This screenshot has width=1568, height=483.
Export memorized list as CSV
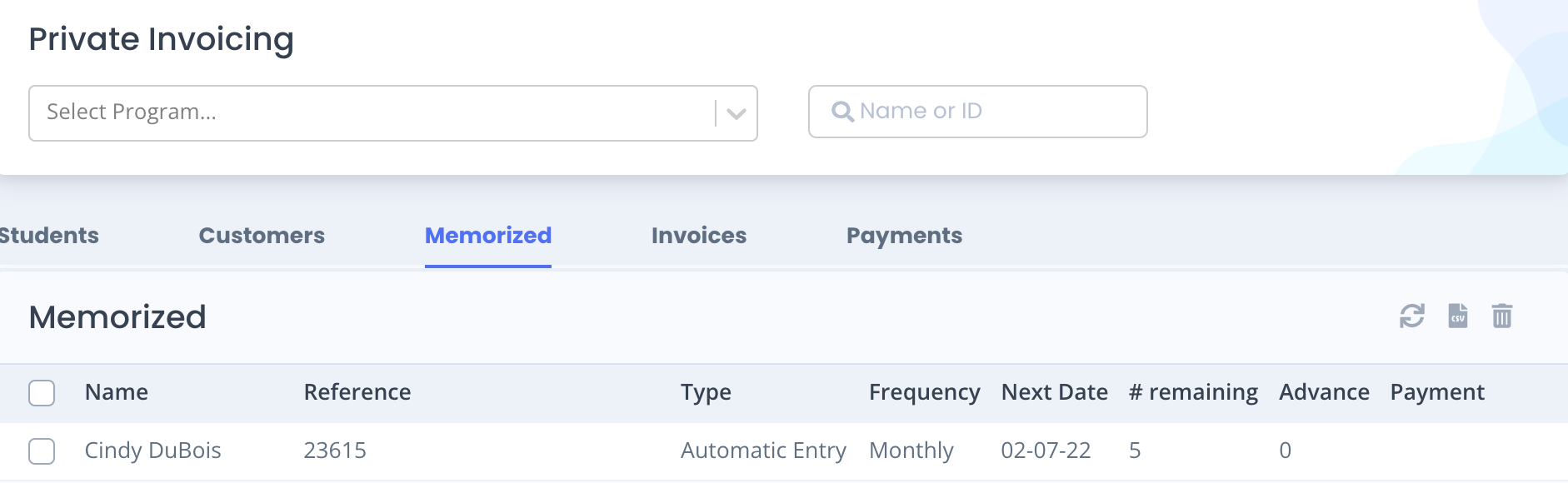click(x=1458, y=316)
